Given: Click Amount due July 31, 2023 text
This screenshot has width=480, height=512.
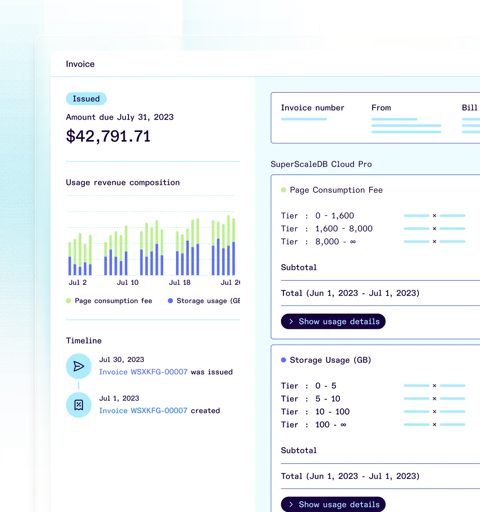Looking at the screenshot, I should 120,117.
